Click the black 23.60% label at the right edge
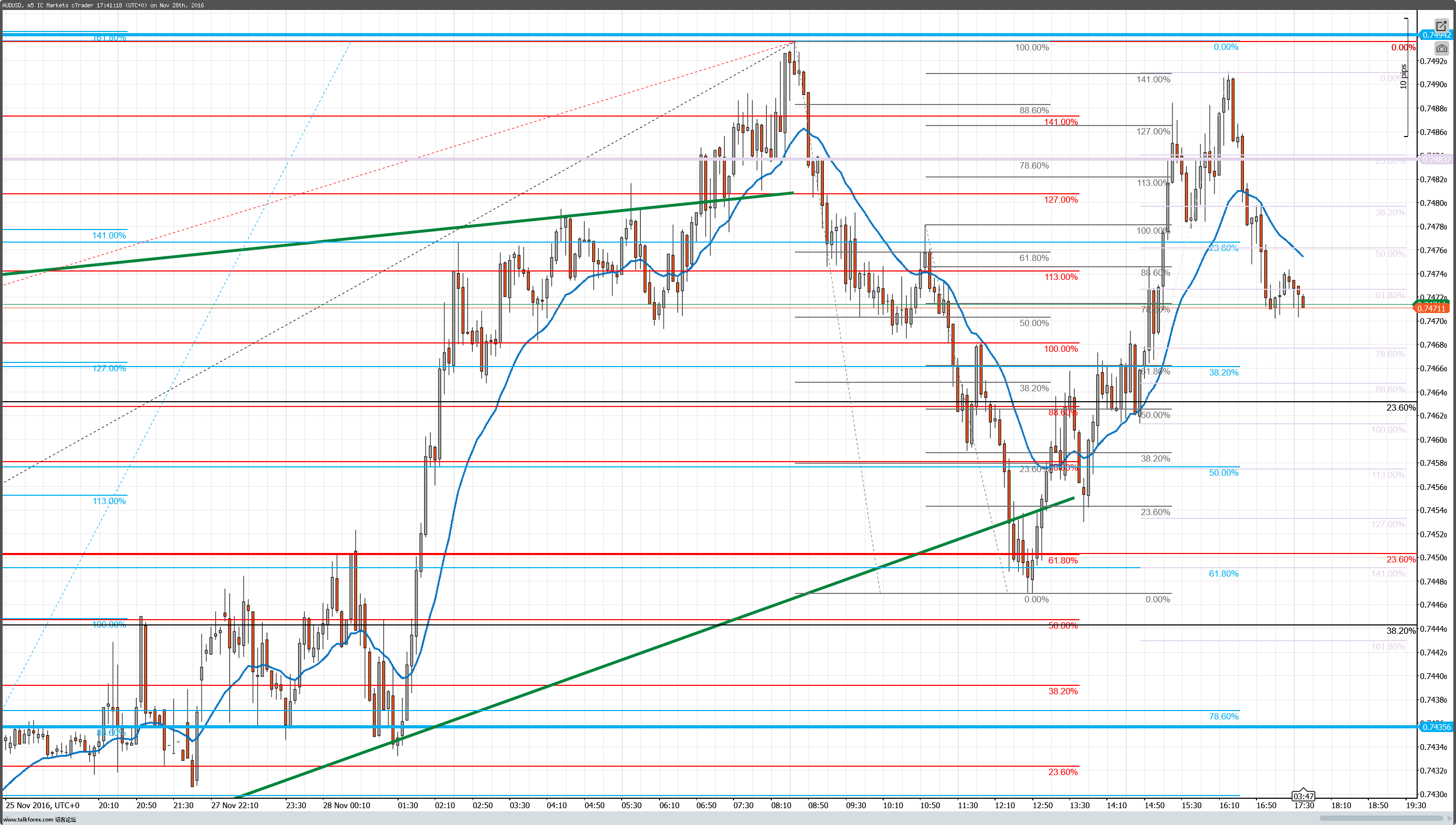1456x825 pixels. coord(1401,408)
